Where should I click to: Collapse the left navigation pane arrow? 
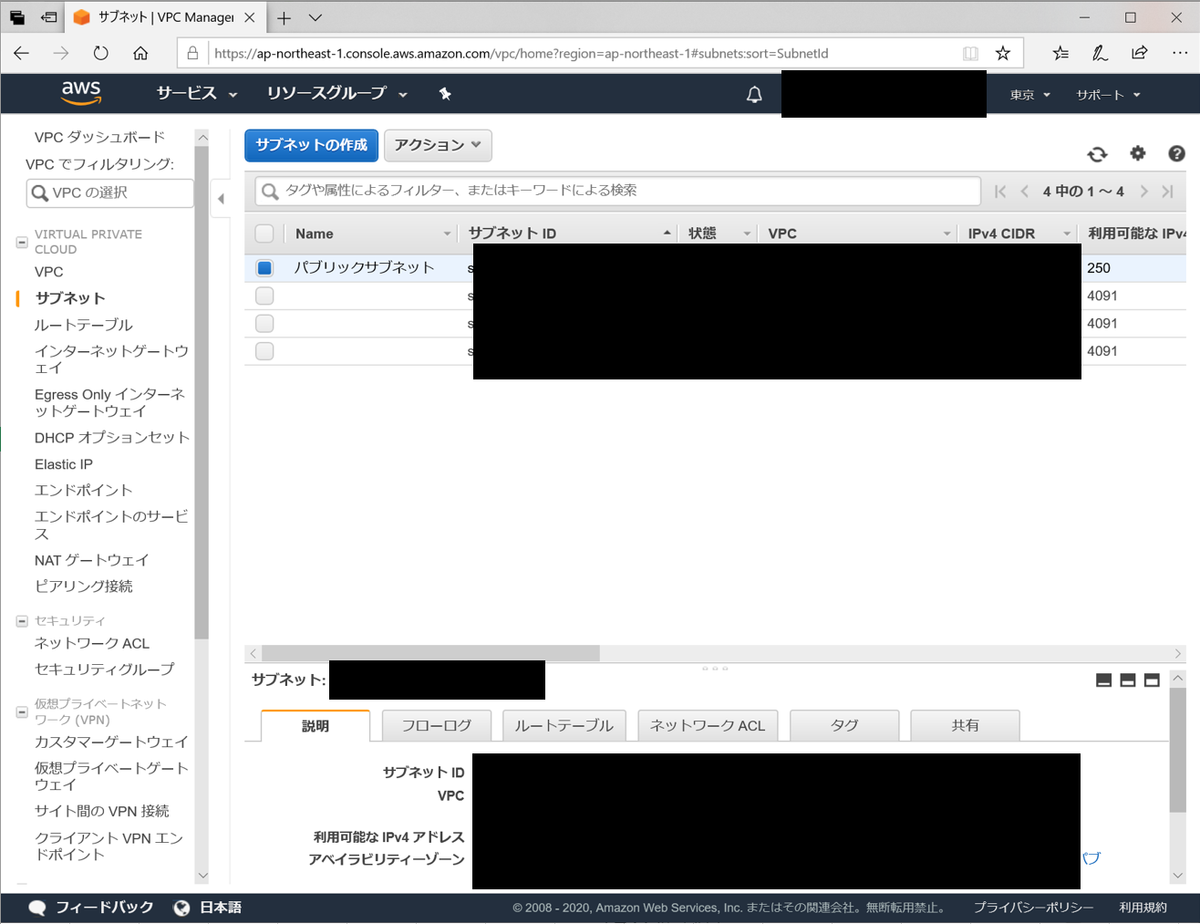(x=221, y=199)
